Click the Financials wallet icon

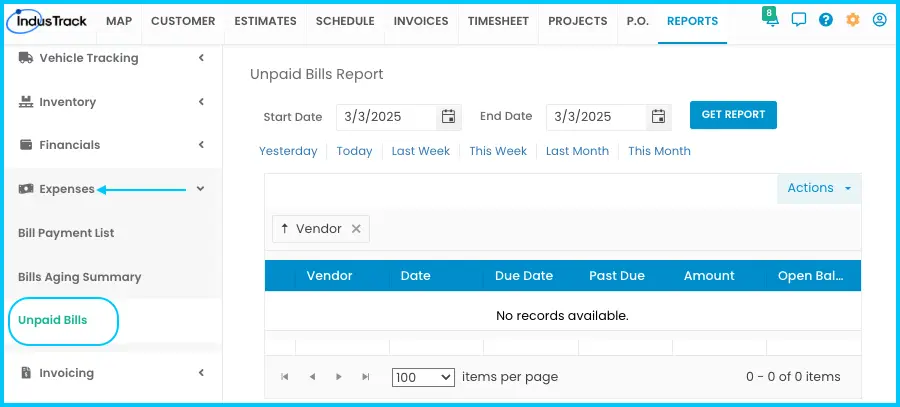(x=26, y=145)
